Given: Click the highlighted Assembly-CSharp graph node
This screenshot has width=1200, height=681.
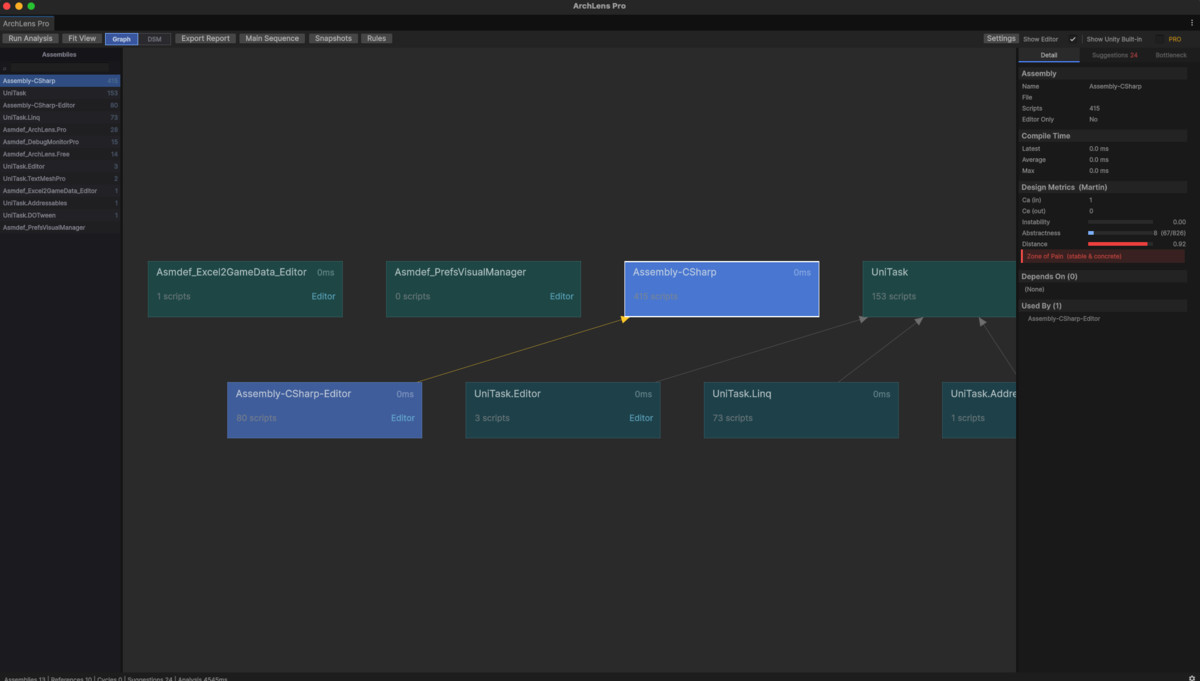Looking at the screenshot, I should coord(721,289).
